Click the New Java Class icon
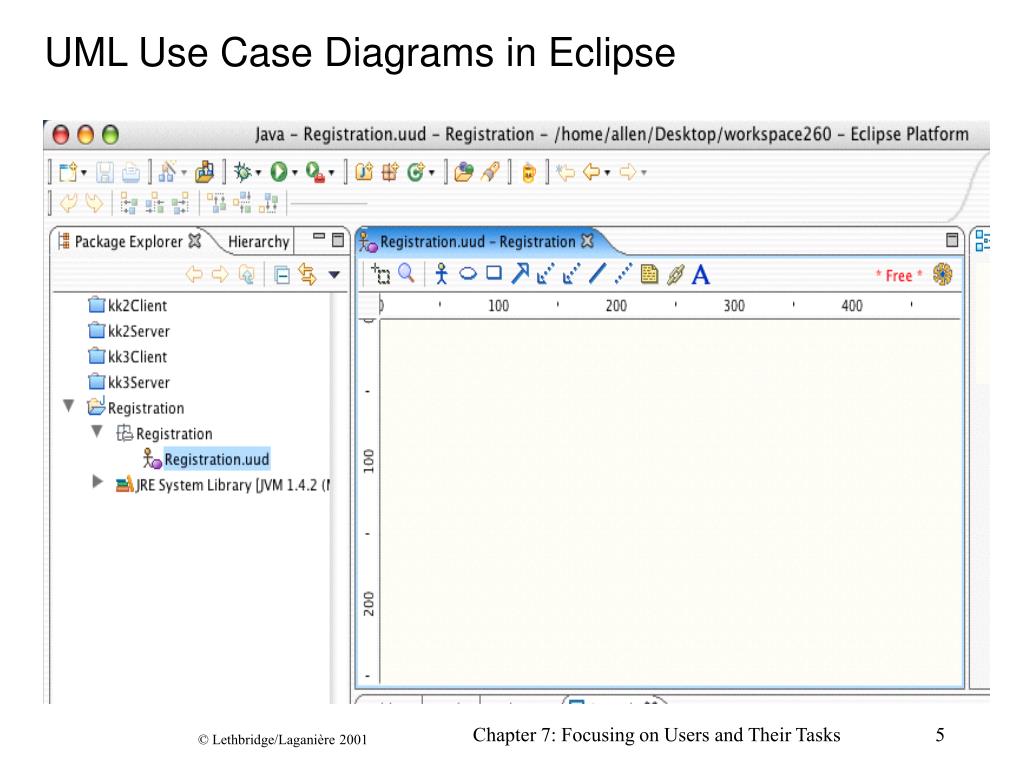The width and height of the screenshot is (1024, 768). tap(415, 172)
